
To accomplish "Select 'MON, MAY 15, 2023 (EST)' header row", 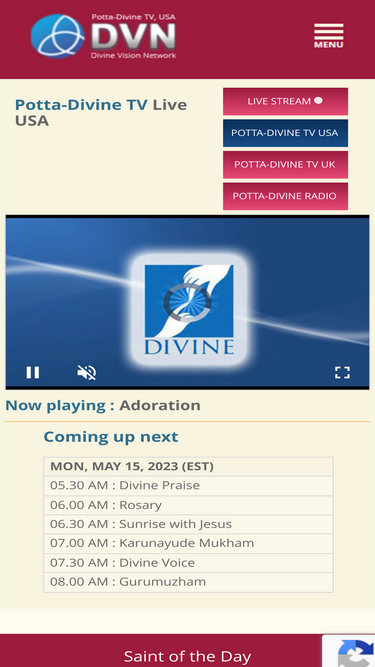I will point(188,467).
